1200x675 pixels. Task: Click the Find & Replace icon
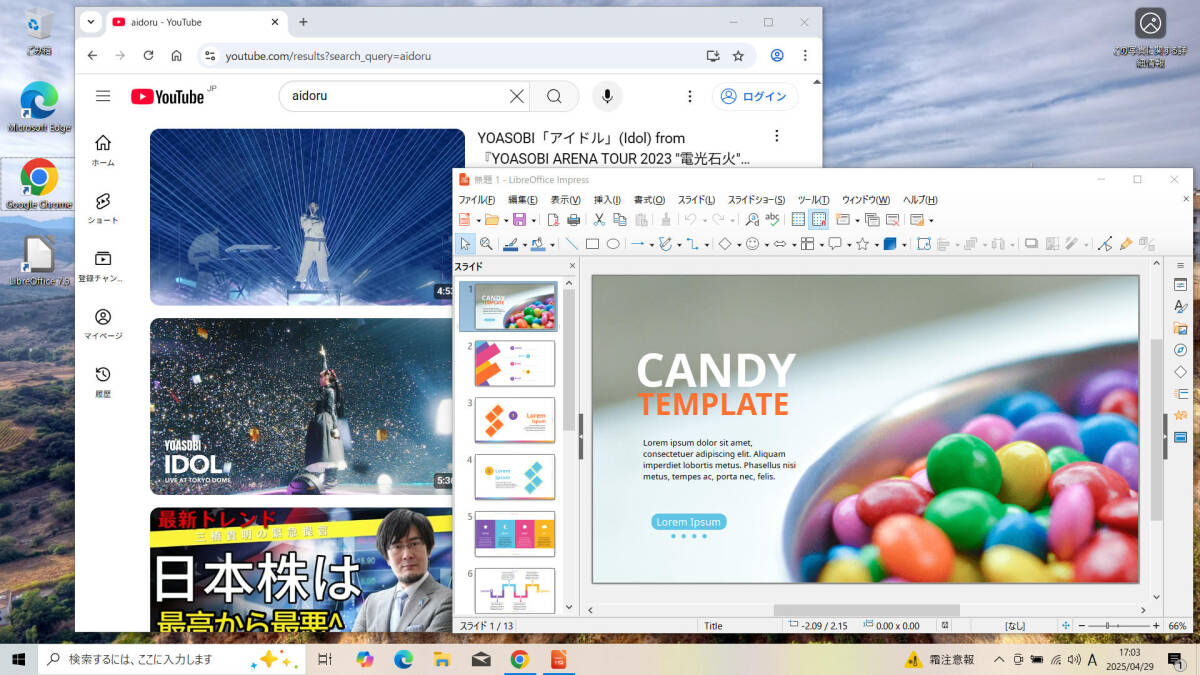coord(752,219)
